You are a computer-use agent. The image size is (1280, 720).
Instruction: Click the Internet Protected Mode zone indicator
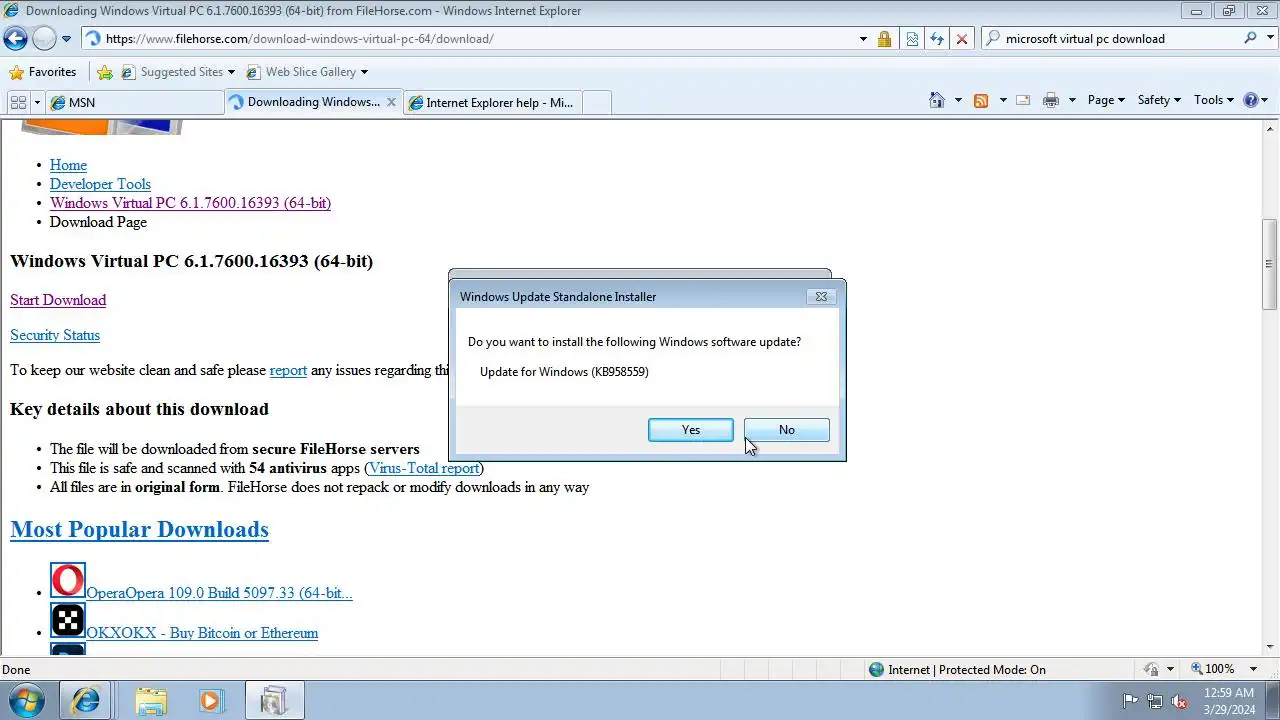[x=957, y=670]
